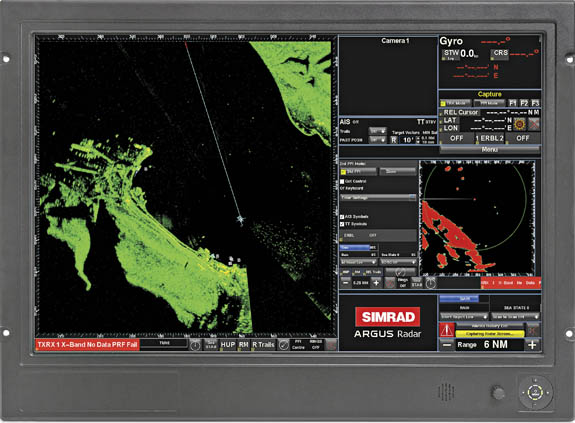Click the Alarms History List button
575x423 pixels.
click(x=490, y=326)
